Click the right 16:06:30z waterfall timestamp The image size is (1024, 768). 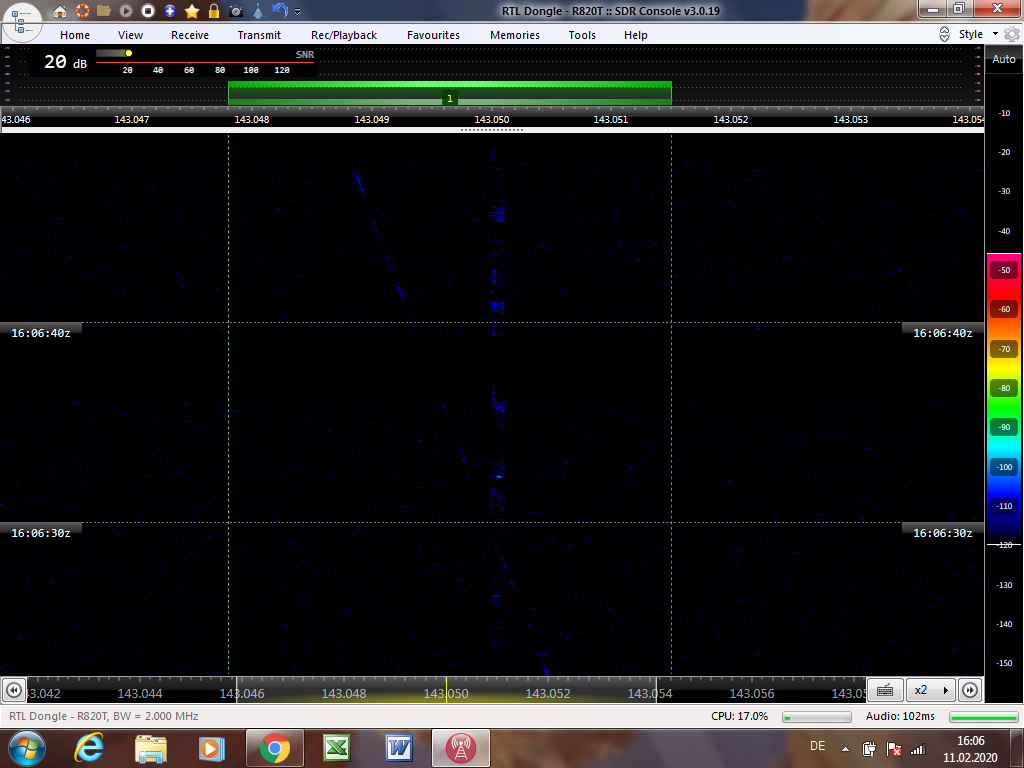pyautogui.click(x=942, y=533)
